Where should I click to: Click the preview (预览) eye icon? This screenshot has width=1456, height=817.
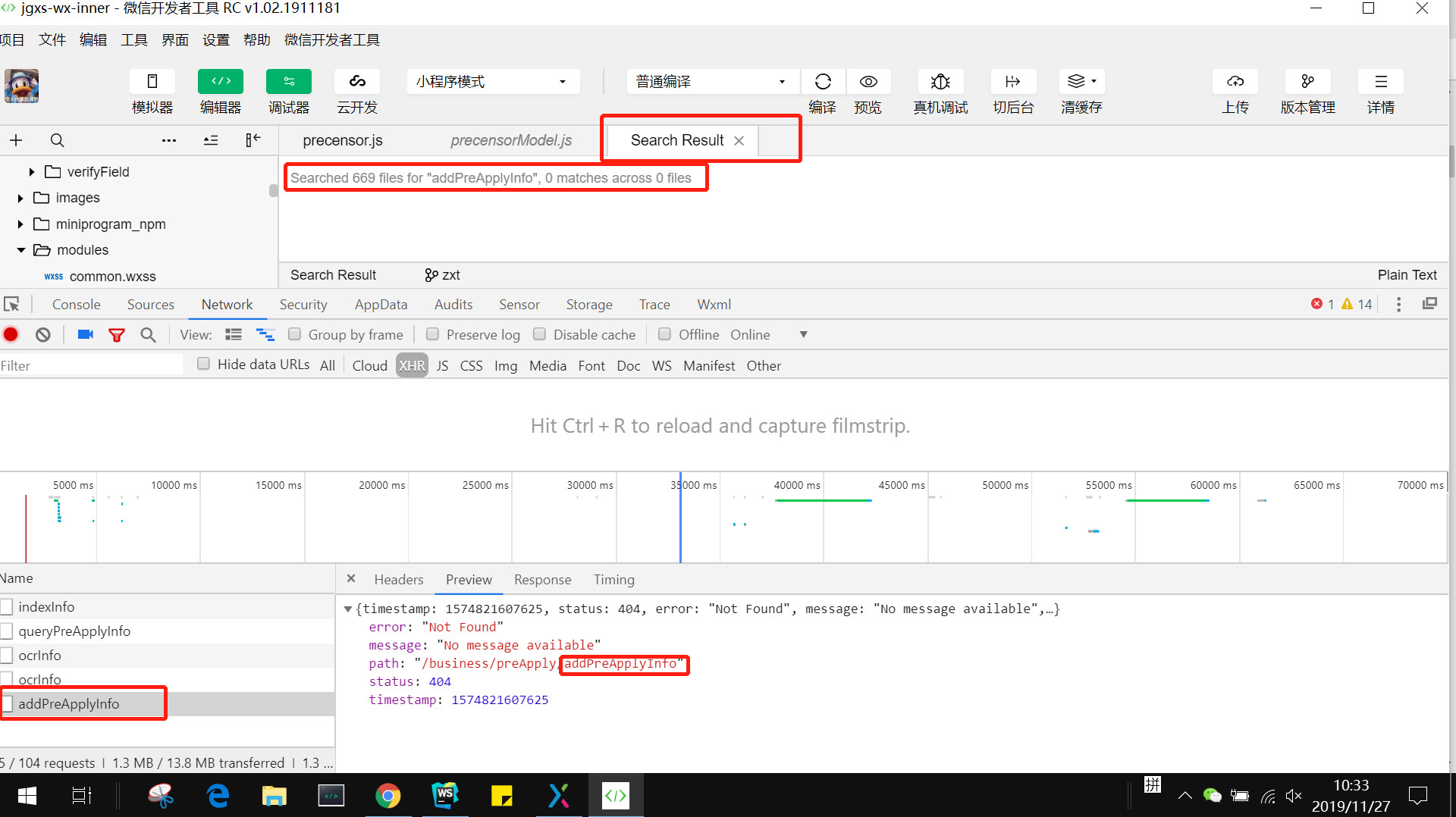(x=868, y=82)
